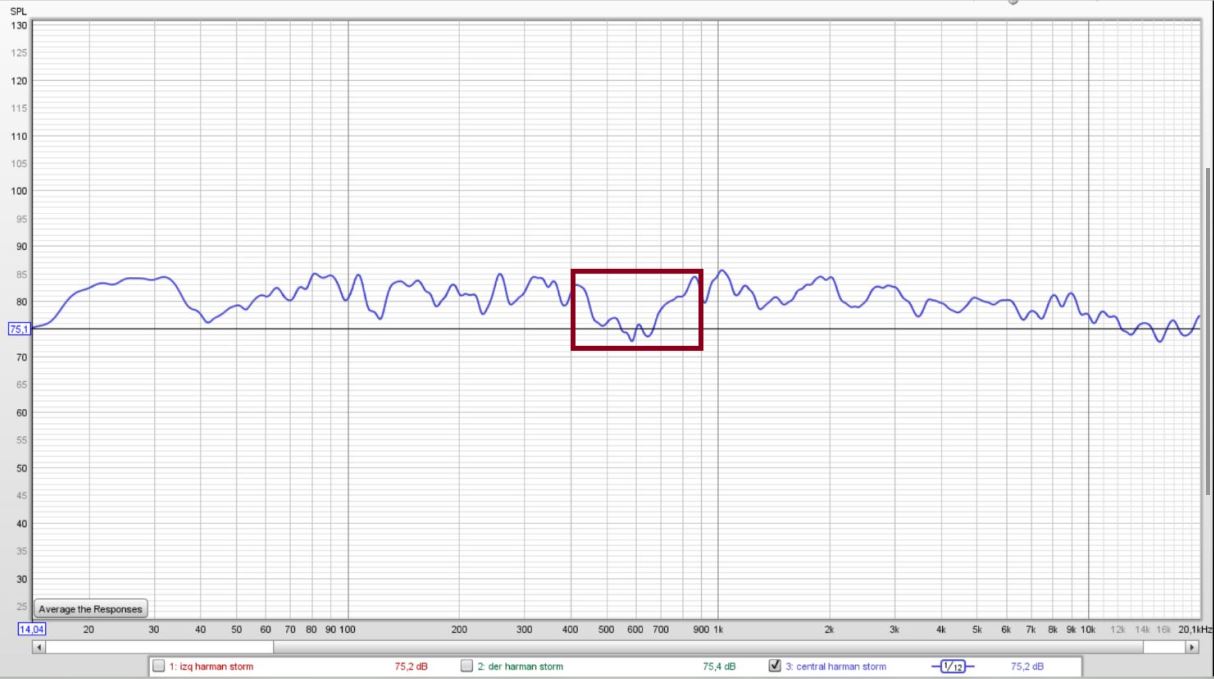1214x679 pixels.
Task: Click the 90 SPL axis label
Action: (x=22, y=246)
